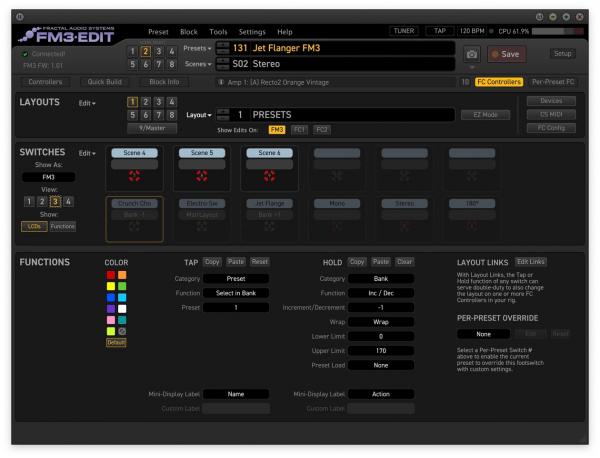Open the Help menu

(285, 32)
